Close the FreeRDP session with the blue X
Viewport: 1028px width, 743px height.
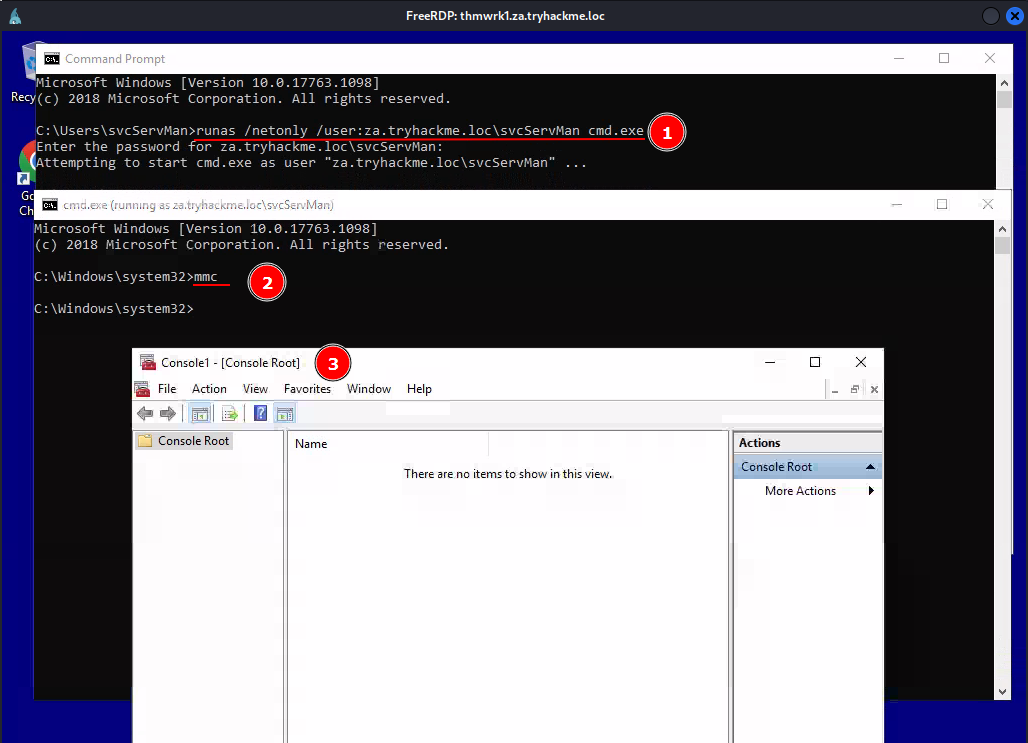1015,16
